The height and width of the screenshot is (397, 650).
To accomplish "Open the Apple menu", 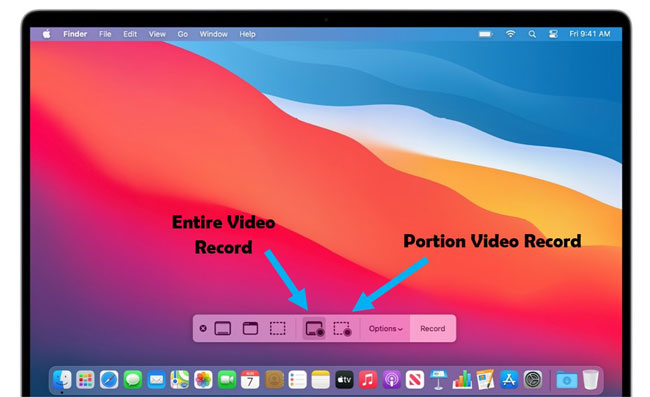I will click(47, 34).
